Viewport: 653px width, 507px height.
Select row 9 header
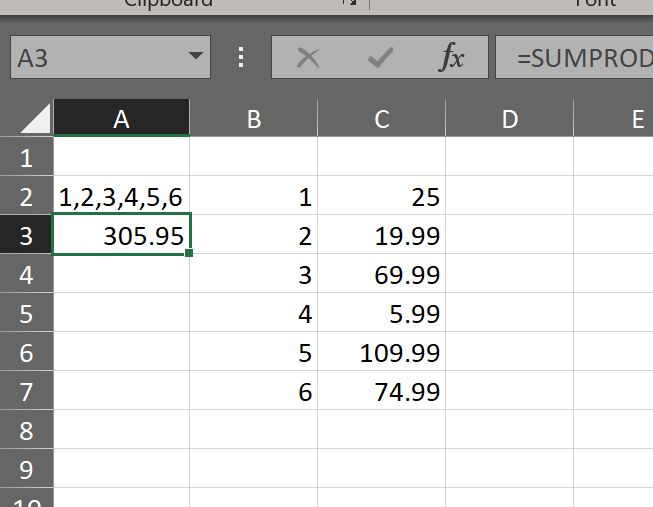coord(26,468)
